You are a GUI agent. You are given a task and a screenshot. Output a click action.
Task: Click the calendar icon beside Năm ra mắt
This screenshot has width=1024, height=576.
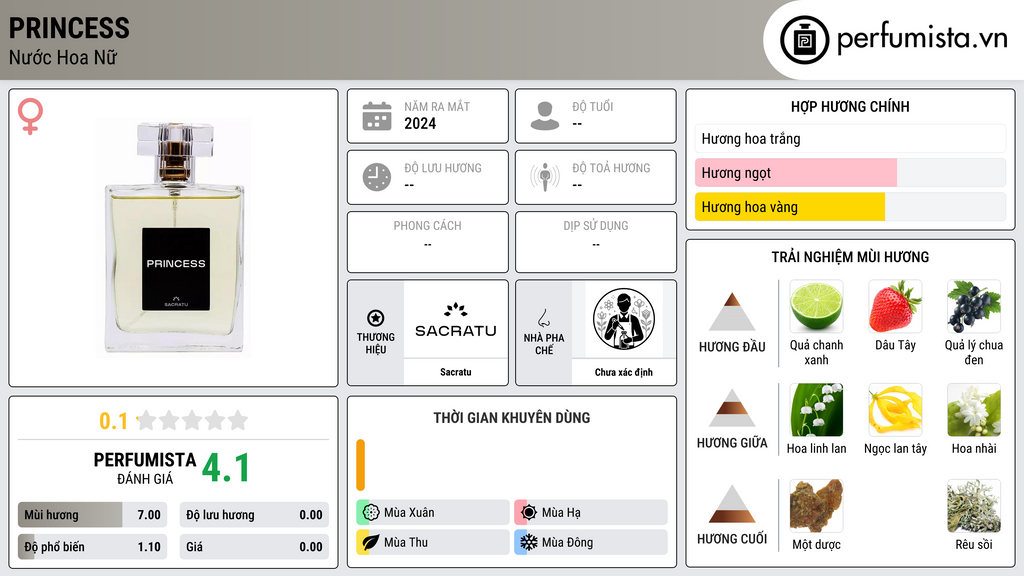[x=377, y=116]
